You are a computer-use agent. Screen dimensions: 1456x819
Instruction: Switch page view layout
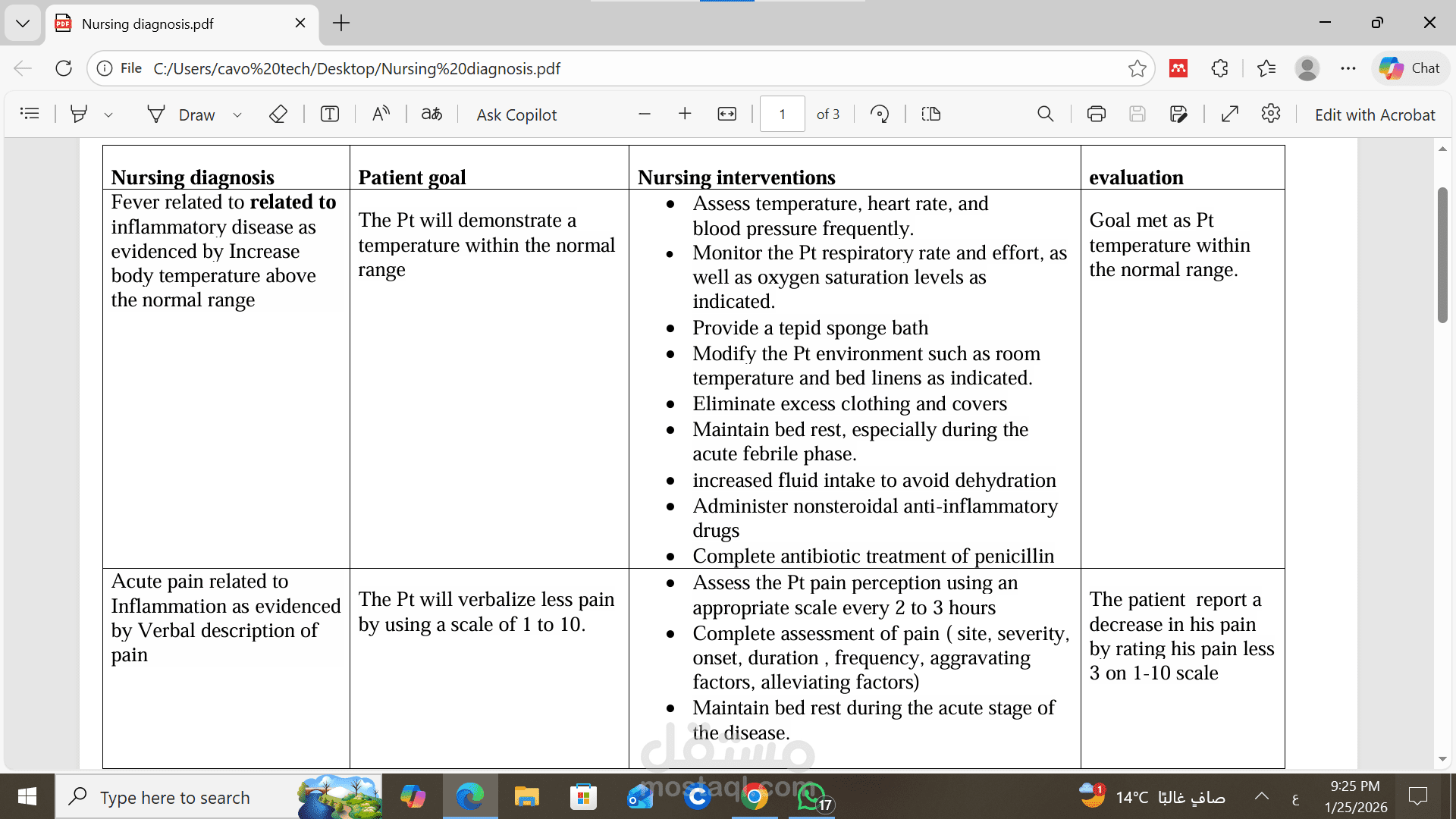click(x=931, y=114)
